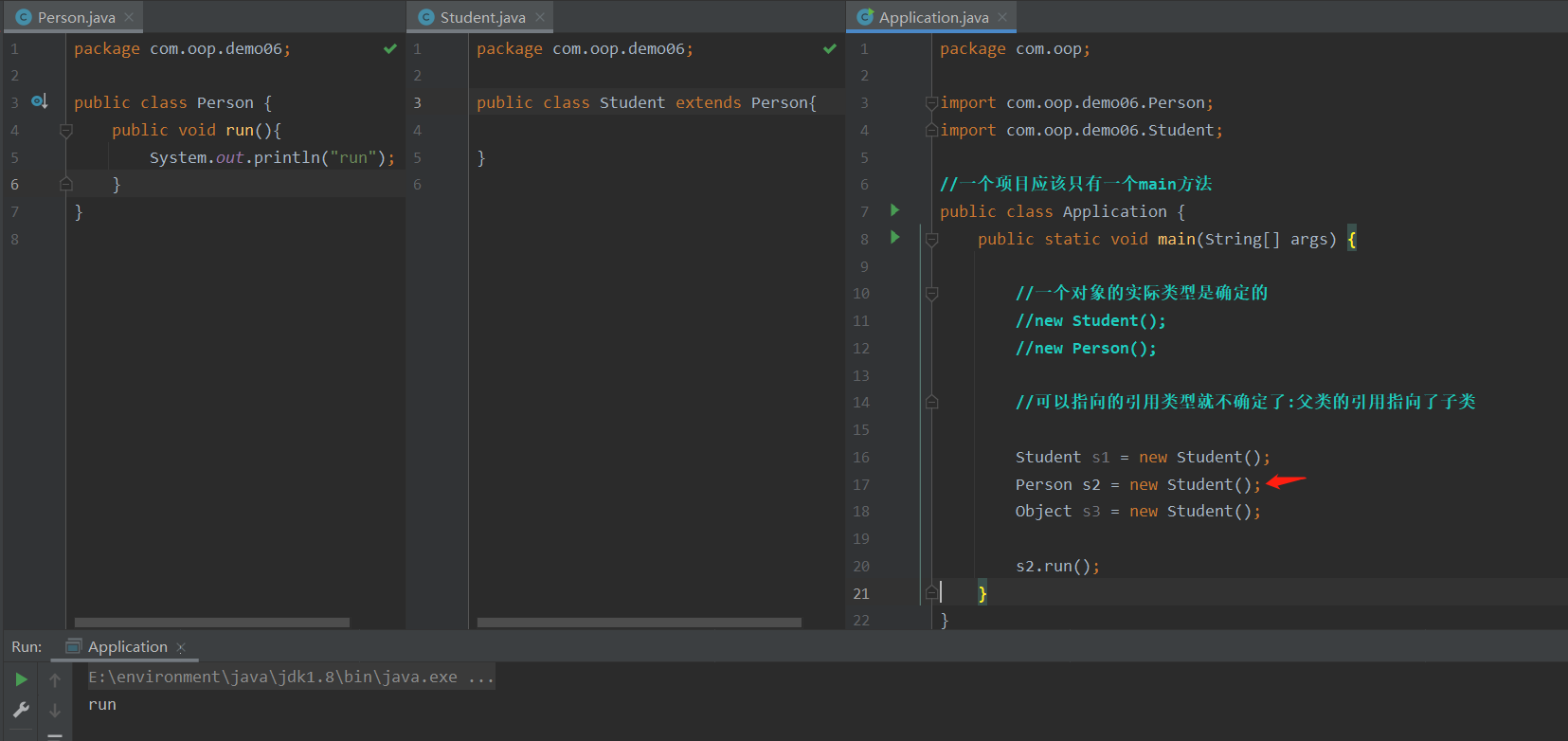Select the Application tab in Run panel

[x=127, y=646]
